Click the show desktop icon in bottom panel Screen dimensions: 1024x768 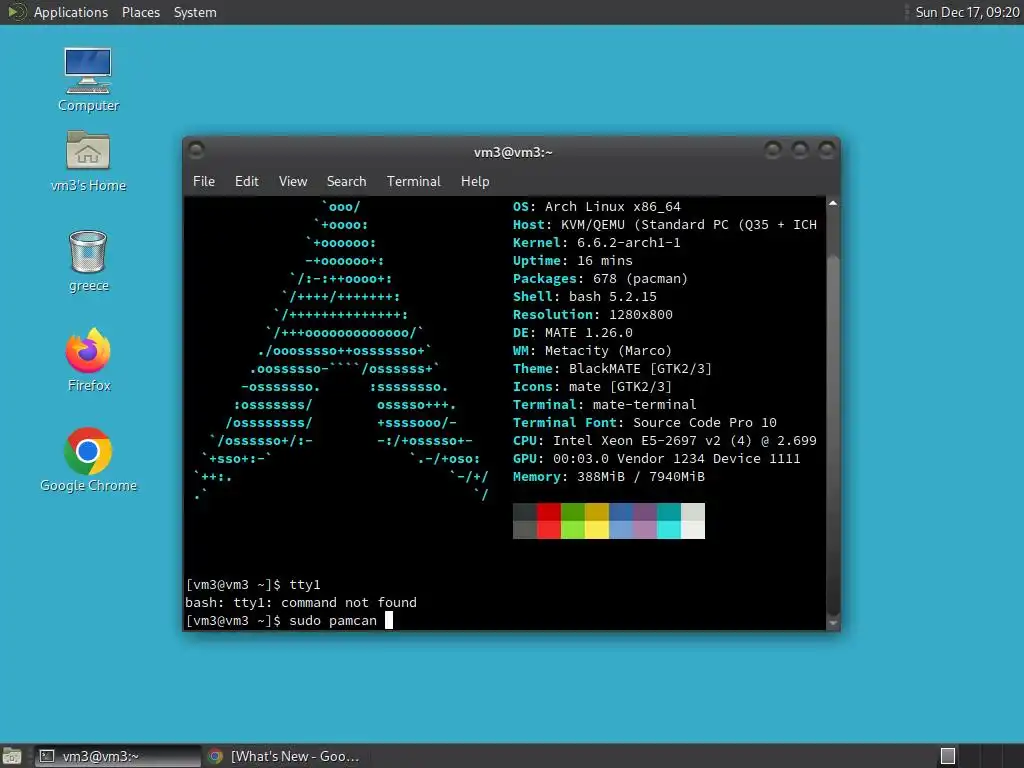(12, 756)
